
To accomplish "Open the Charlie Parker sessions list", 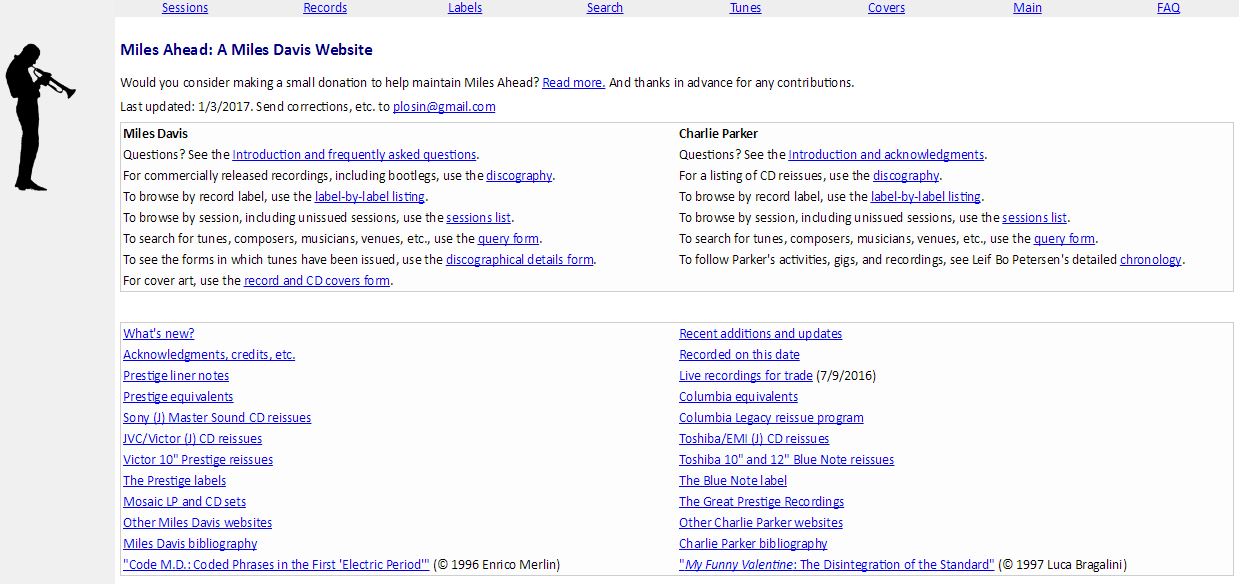I will (1035, 218).
